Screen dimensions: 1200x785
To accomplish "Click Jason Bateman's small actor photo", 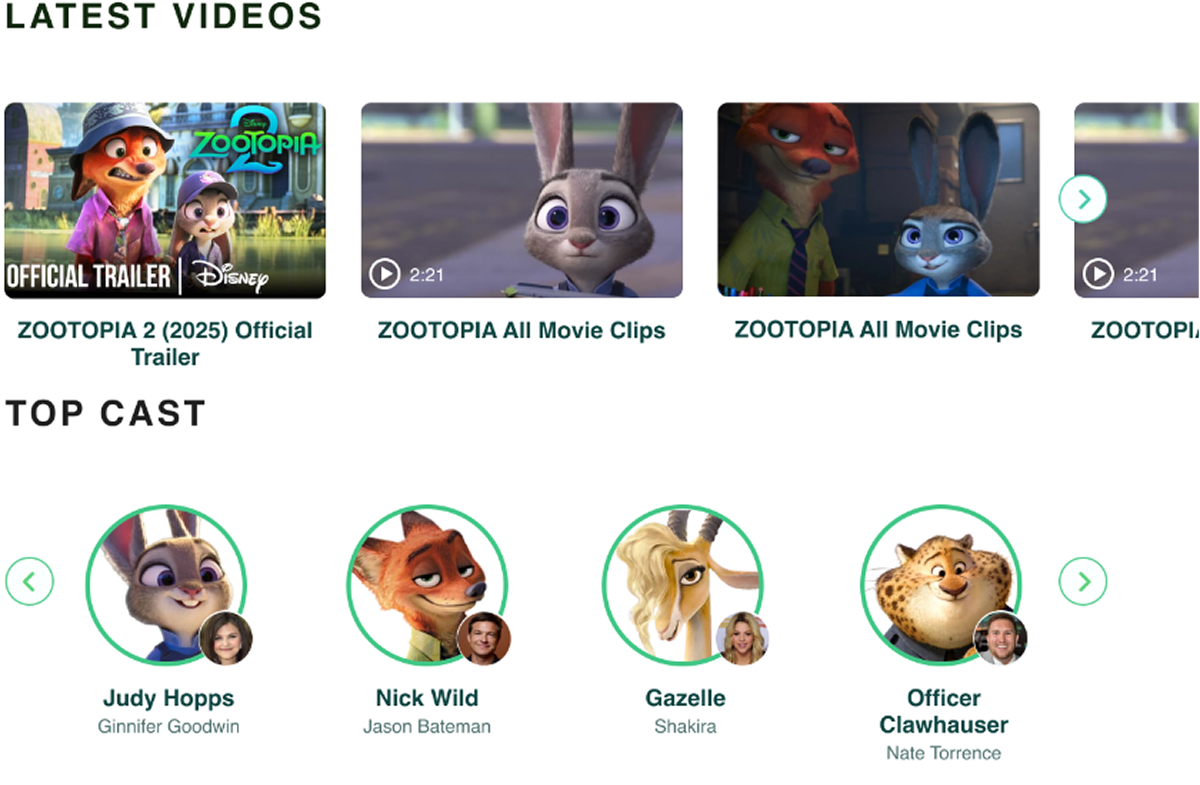I will click(x=484, y=639).
